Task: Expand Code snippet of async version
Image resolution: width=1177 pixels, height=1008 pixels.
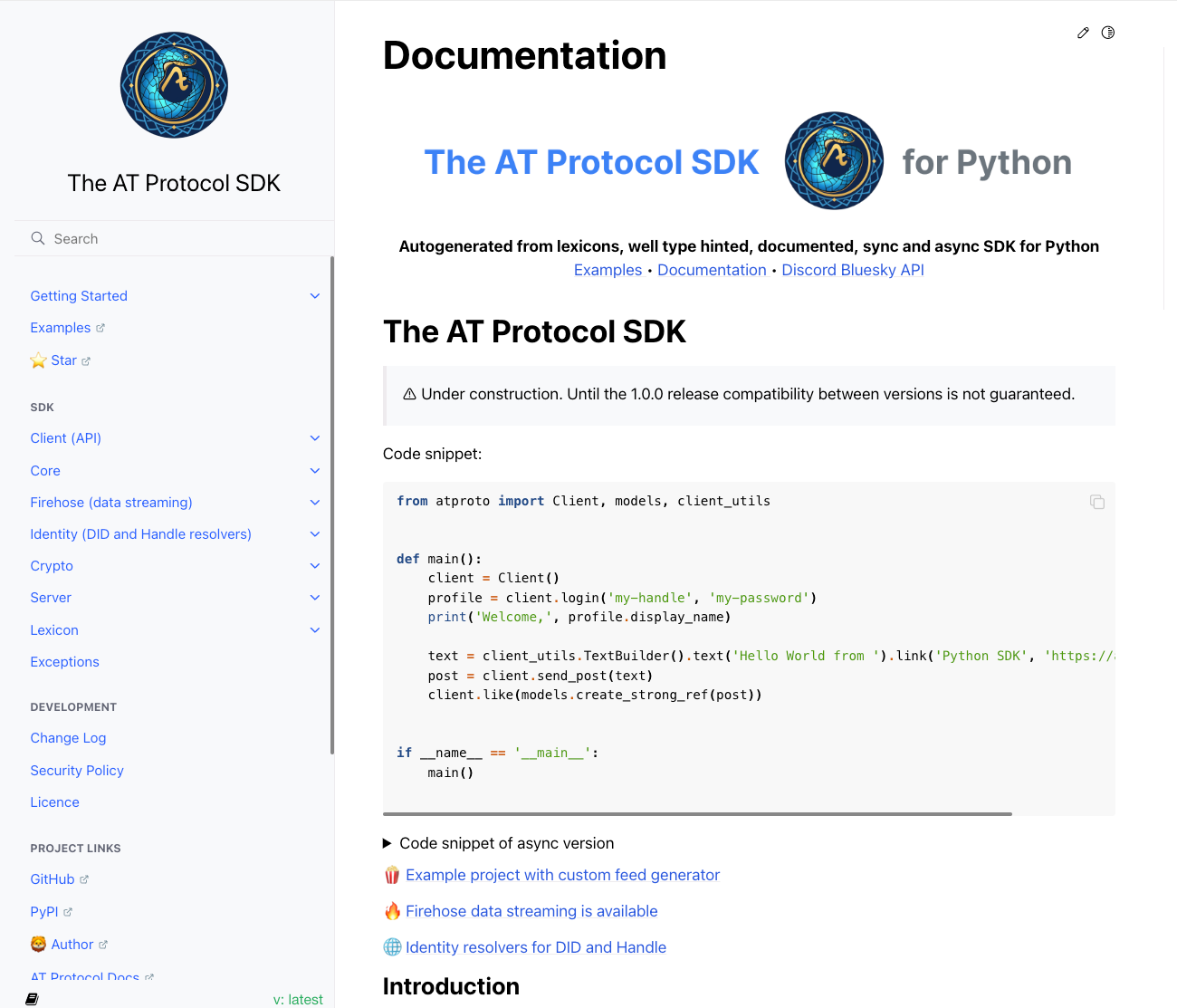Action: click(499, 843)
